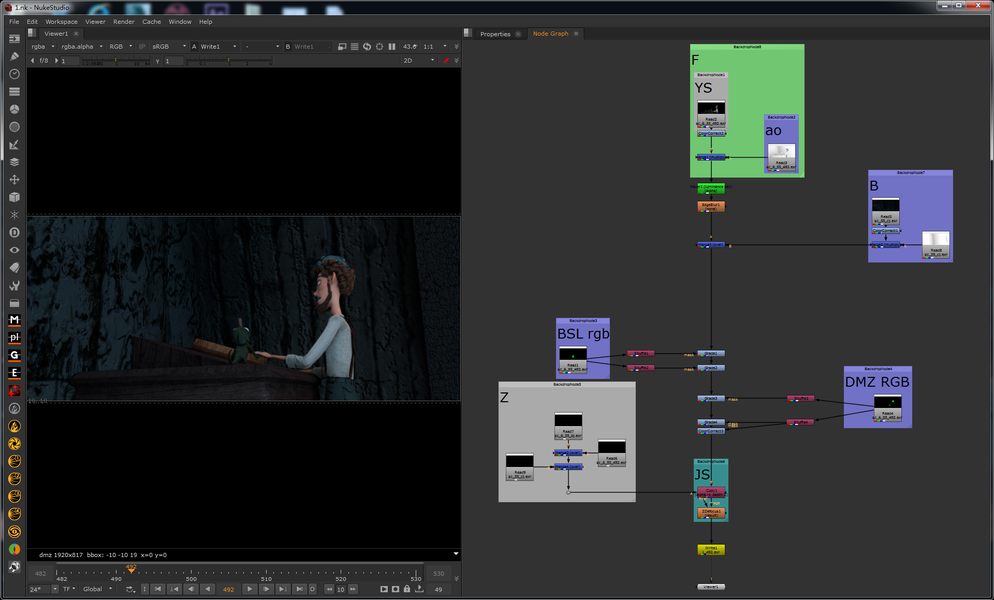Step forward one frame
Image resolution: width=994 pixels, height=600 pixels.
[266, 589]
